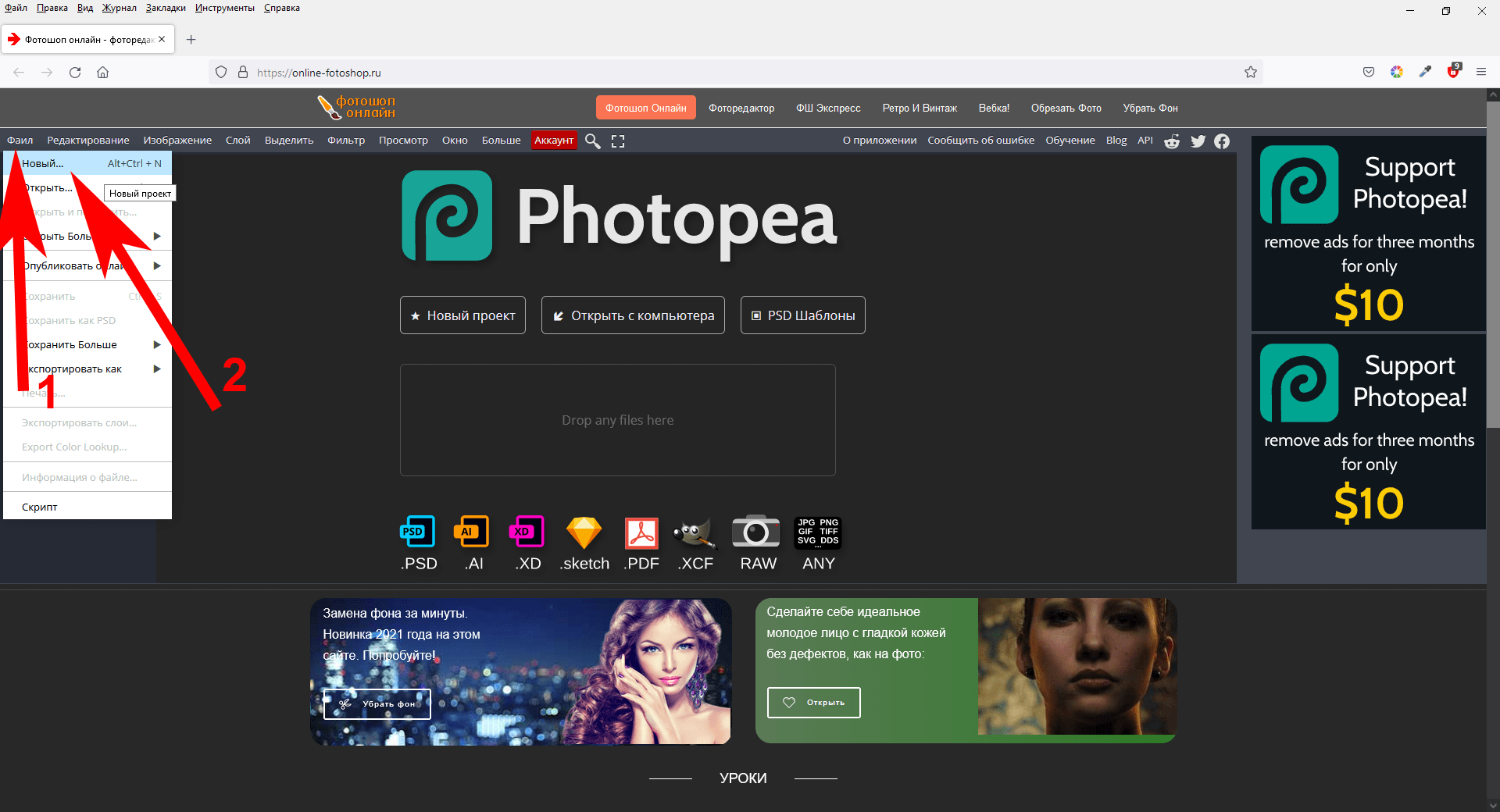
Task: Click the colorful wheel extension icon
Action: tap(1397, 72)
